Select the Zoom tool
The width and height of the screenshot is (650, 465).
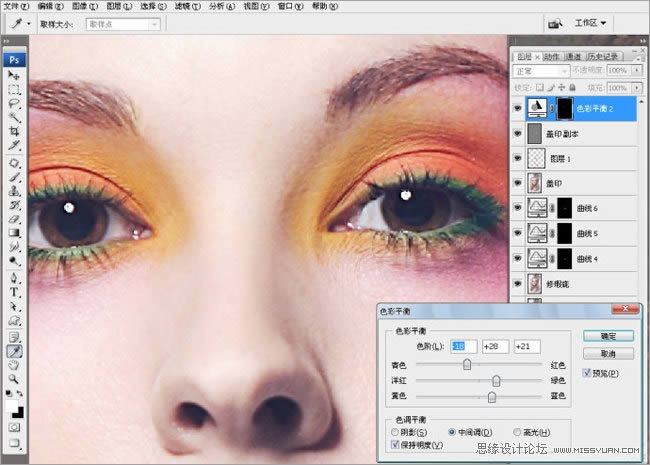pyautogui.click(x=14, y=379)
